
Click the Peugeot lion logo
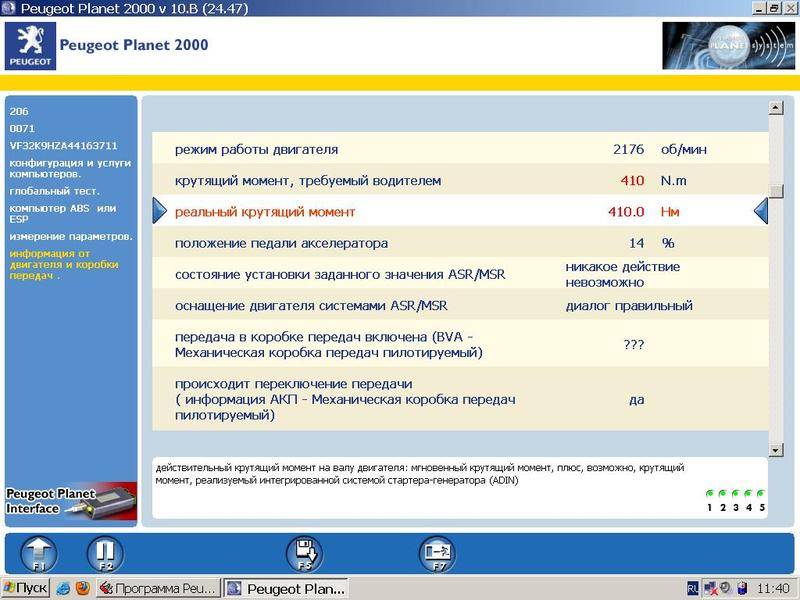[31, 47]
